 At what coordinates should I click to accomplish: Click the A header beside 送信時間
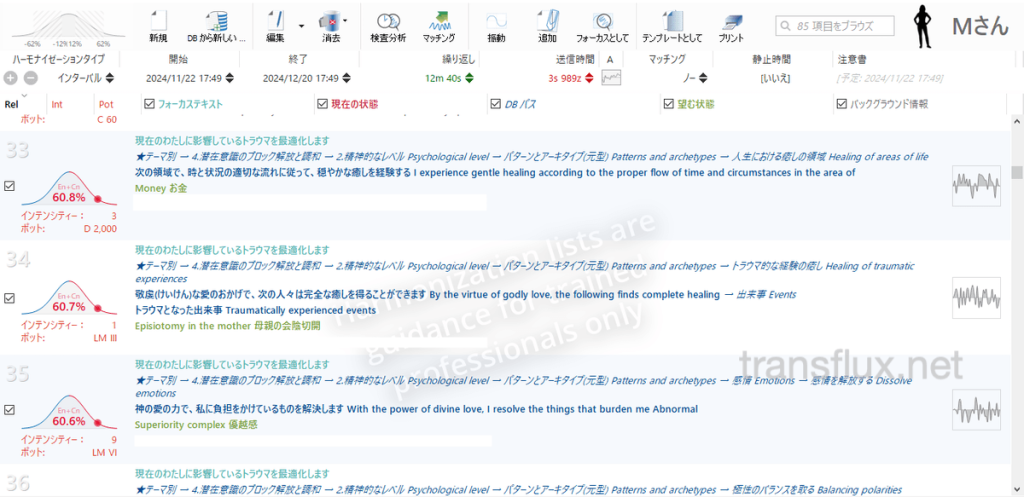[x=610, y=59]
